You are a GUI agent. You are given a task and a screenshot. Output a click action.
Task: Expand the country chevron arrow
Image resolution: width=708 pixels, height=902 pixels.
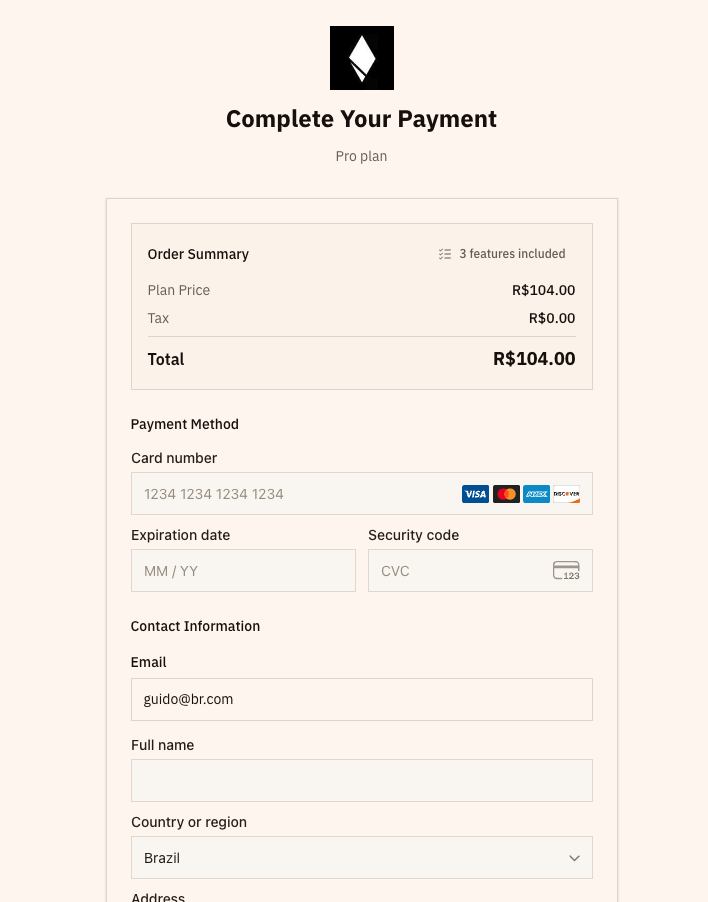click(x=574, y=858)
